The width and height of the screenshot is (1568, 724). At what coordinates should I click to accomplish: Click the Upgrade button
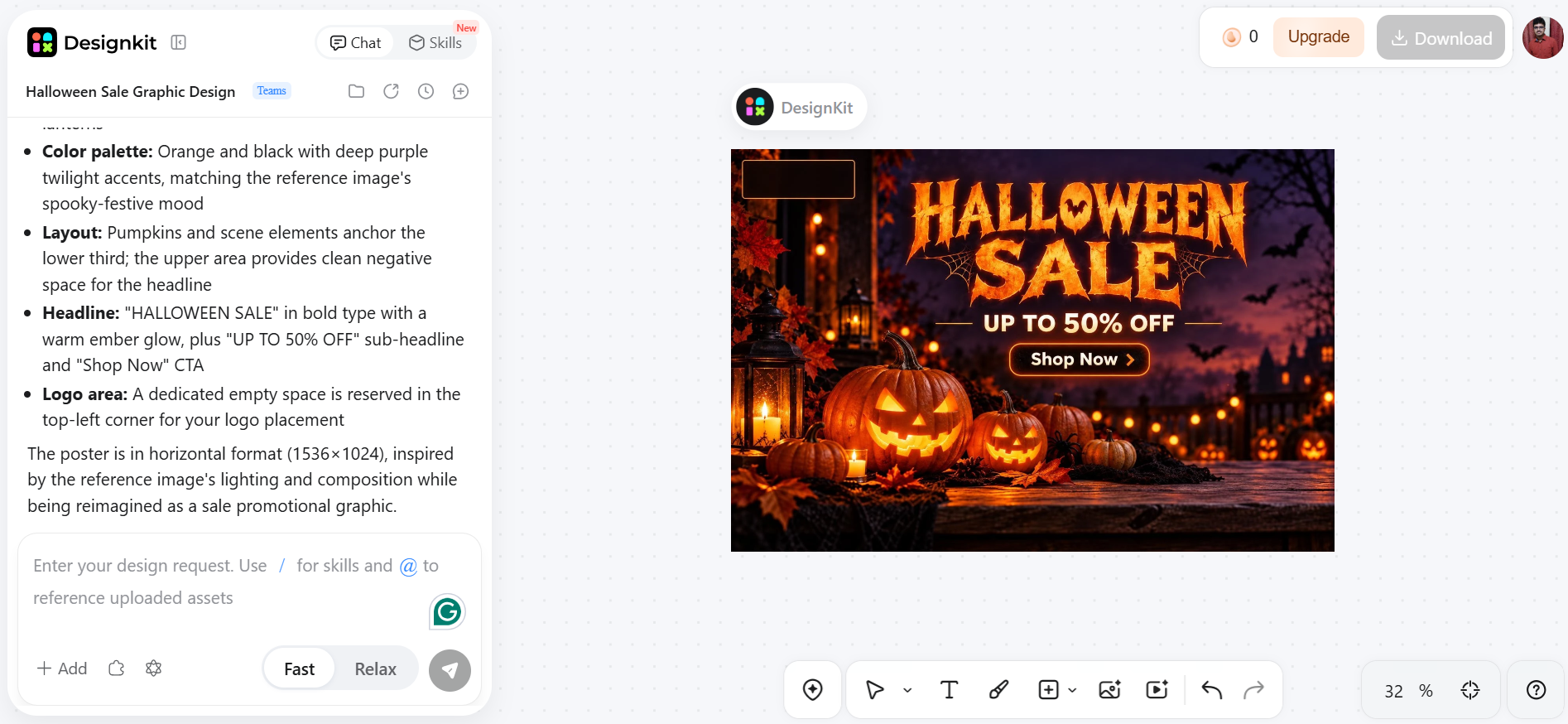1319,37
